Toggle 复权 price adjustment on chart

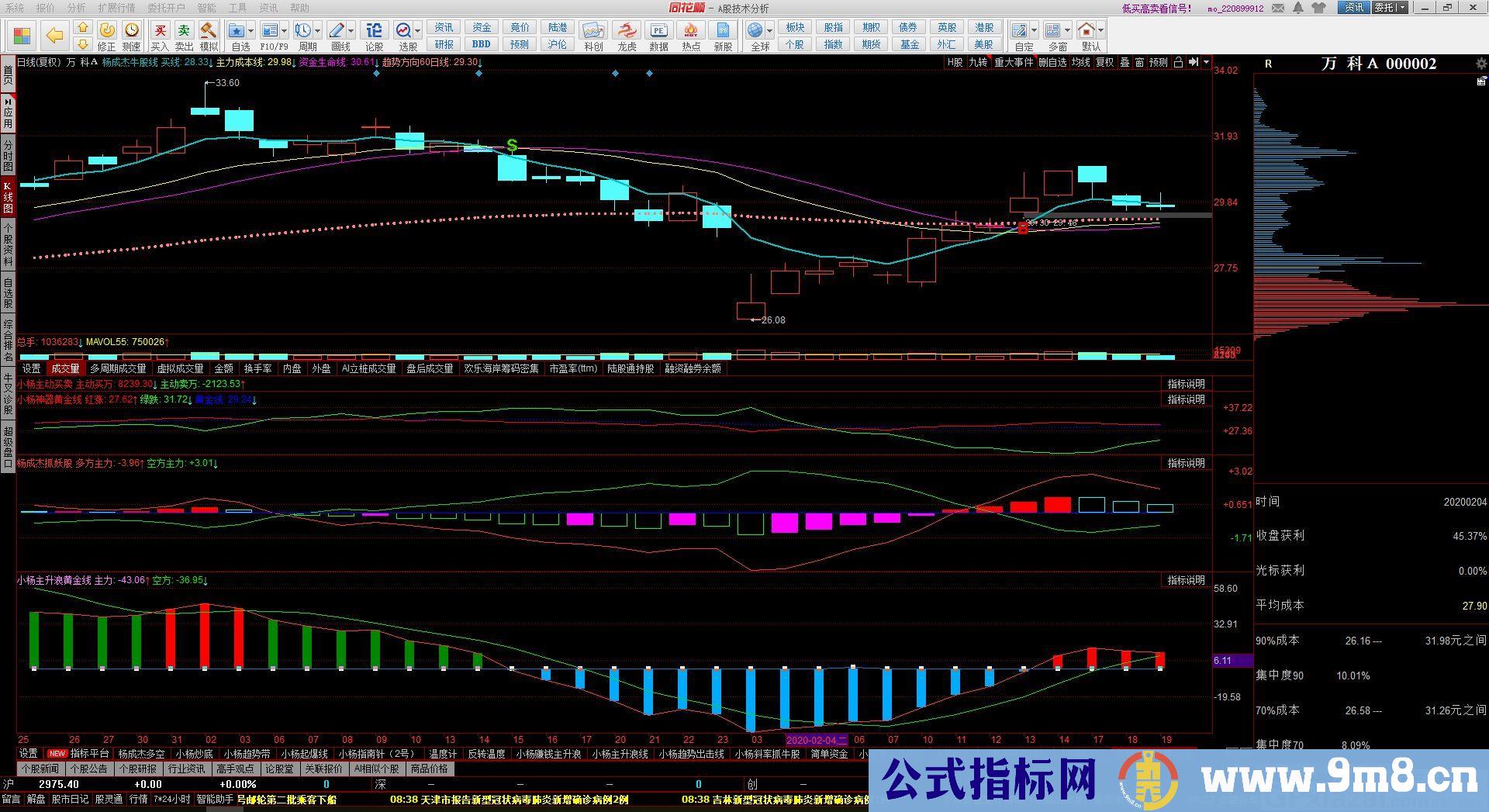pyautogui.click(x=1104, y=62)
